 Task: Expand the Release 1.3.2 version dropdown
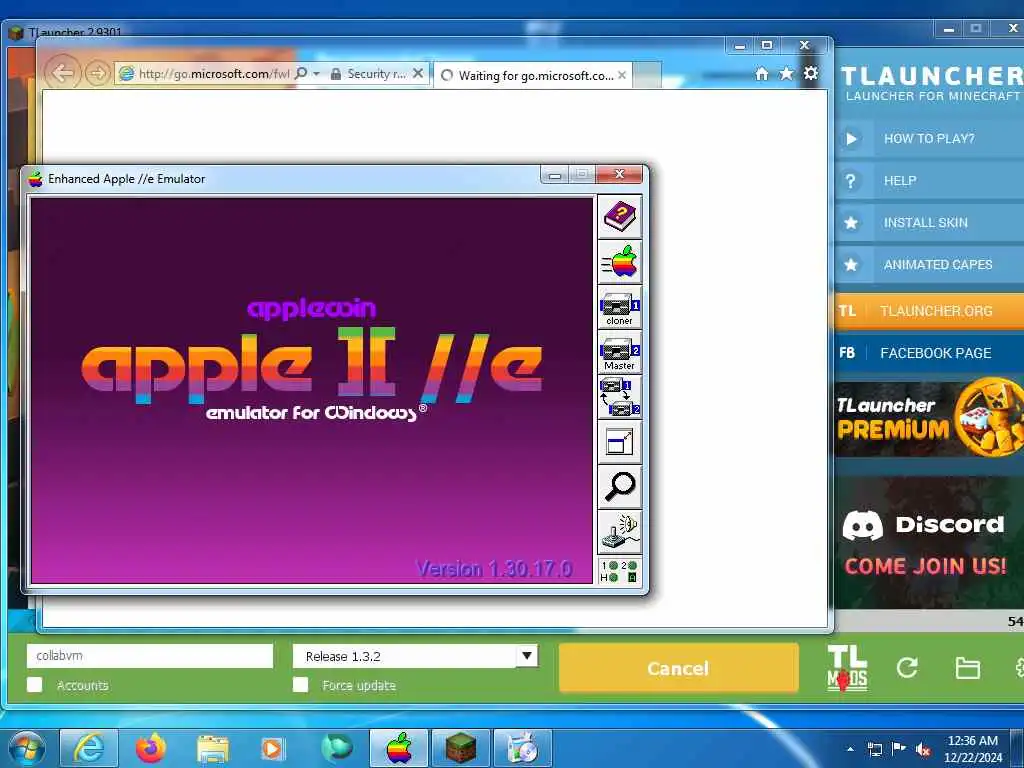pos(526,656)
